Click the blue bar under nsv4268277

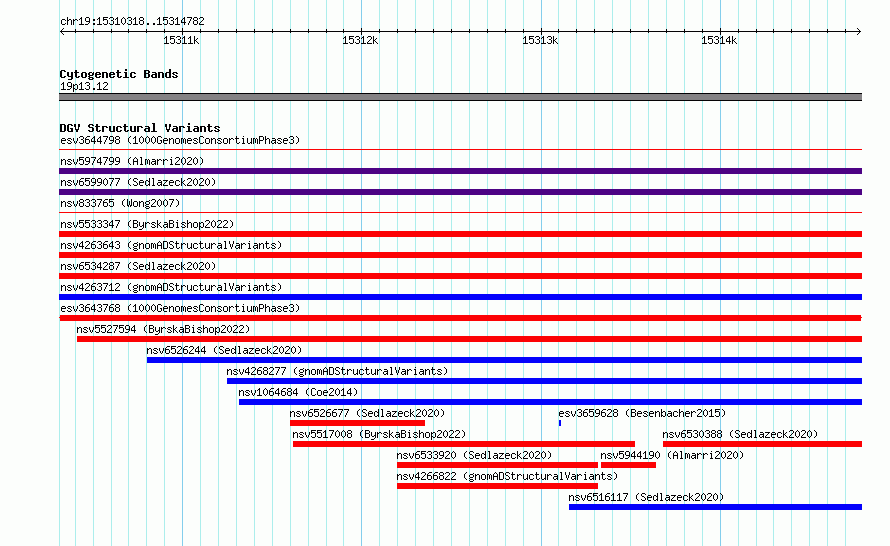point(544,381)
